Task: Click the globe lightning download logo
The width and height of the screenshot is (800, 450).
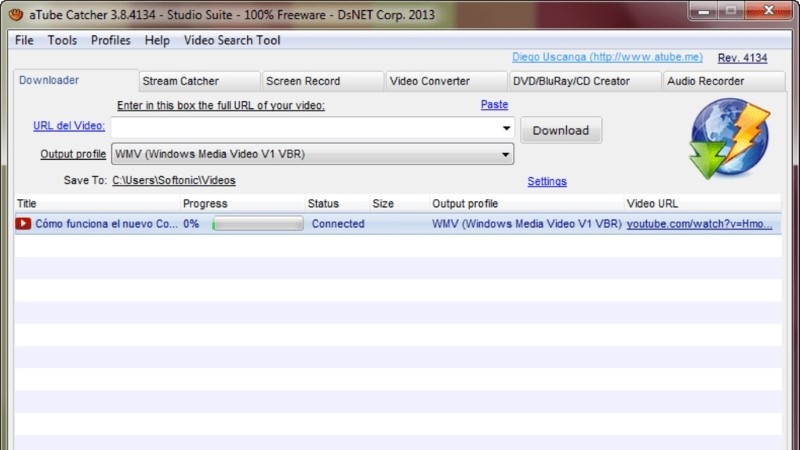Action: coord(730,138)
